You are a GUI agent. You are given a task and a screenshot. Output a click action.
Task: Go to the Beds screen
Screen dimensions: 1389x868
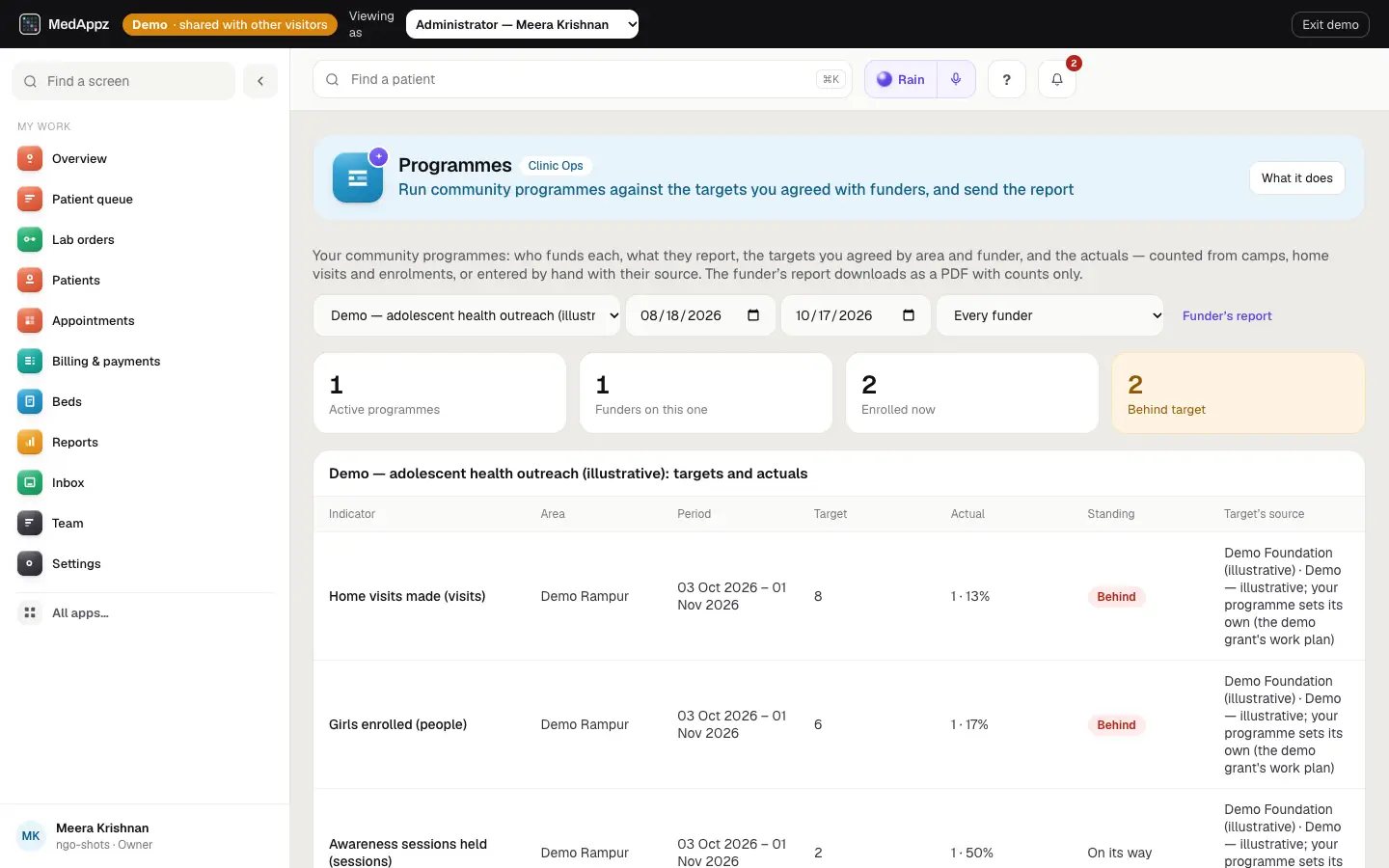145,401
